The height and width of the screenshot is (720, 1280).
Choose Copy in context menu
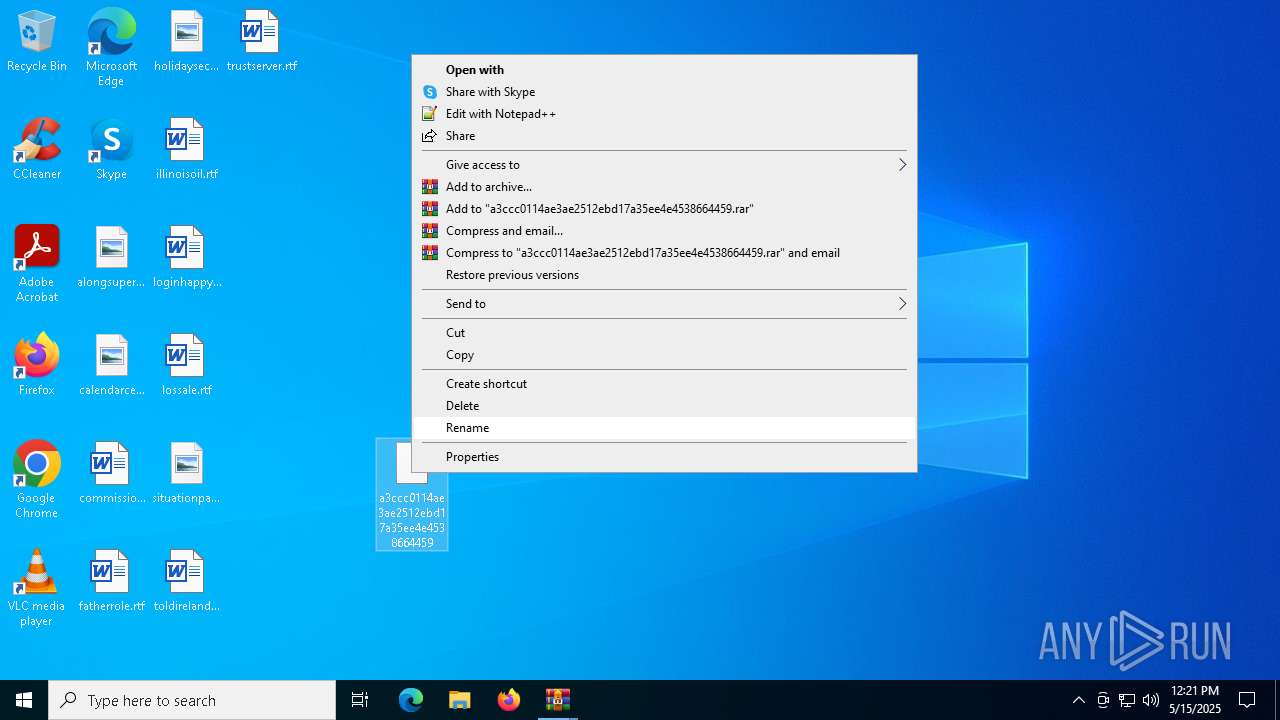point(665,355)
